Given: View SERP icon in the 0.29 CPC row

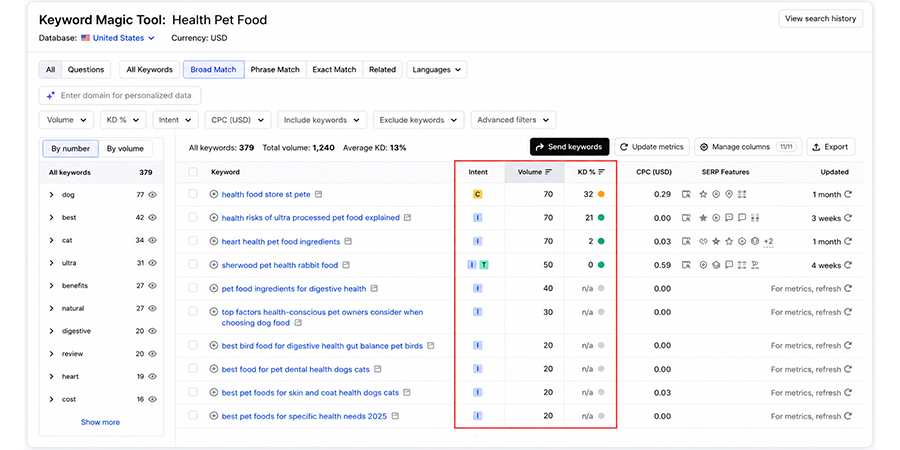Looking at the screenshot, I should (x=686, y=194).
